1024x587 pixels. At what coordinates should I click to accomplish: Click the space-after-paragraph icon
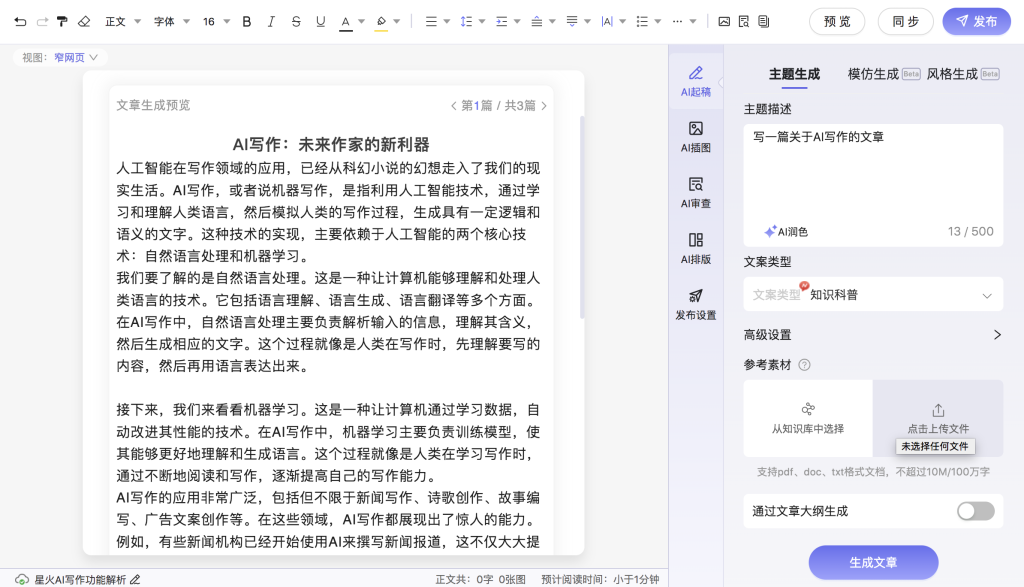[x=572, y=22]
